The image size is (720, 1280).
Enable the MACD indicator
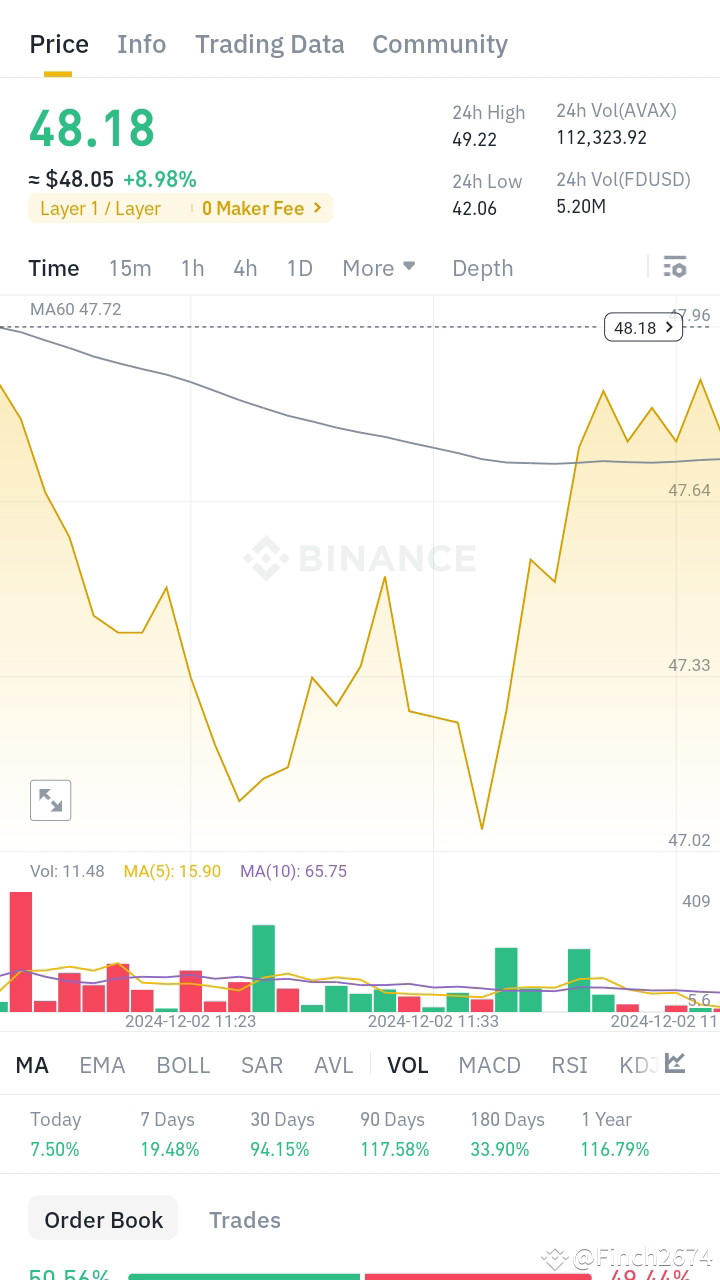click(490, 1065)
